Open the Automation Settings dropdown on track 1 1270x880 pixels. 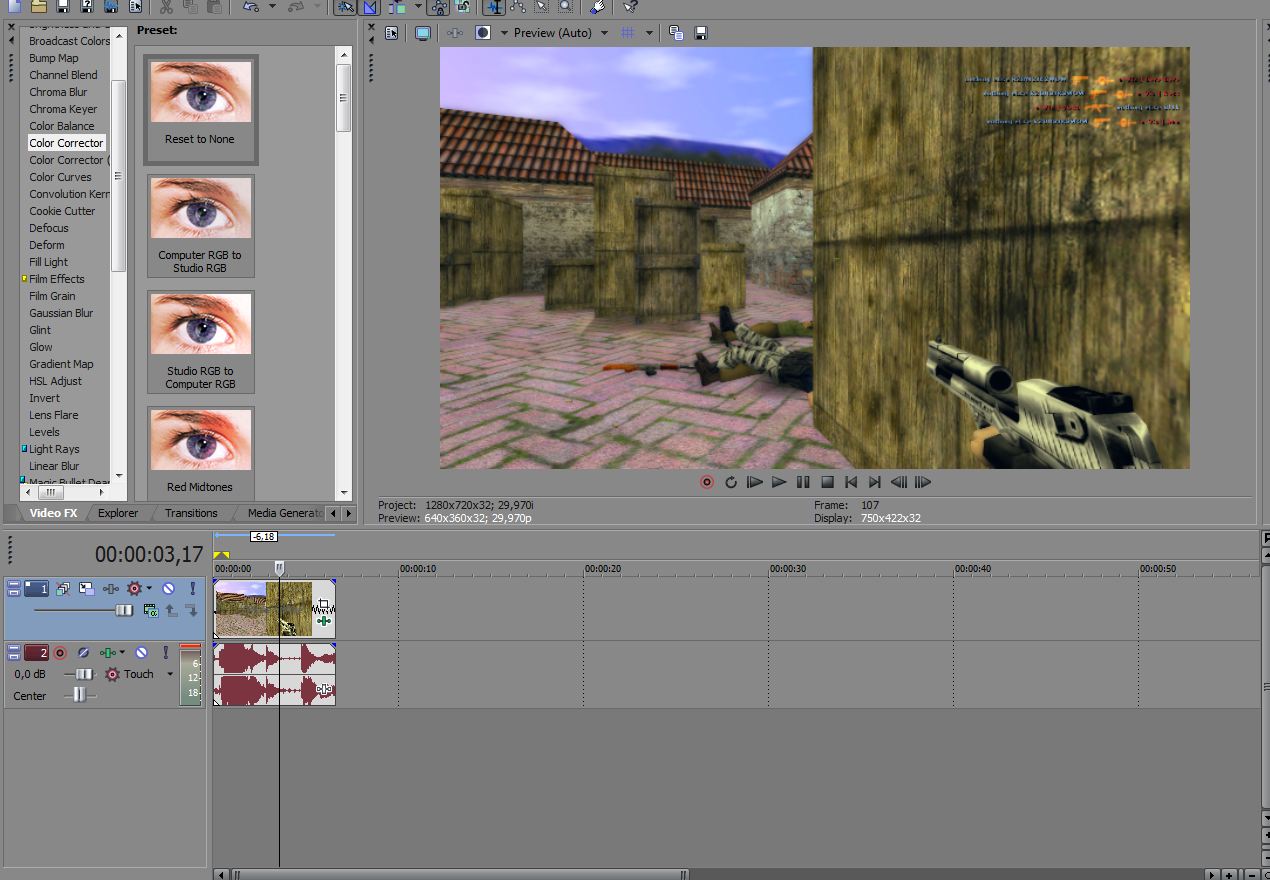150,589
